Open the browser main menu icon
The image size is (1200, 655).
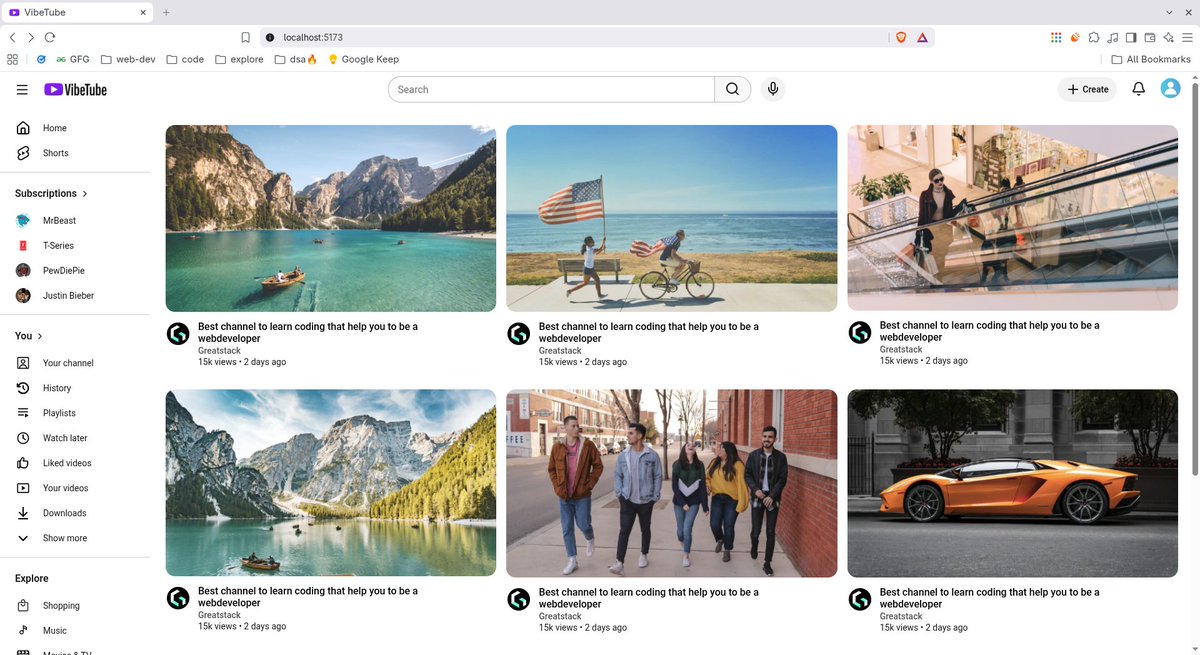pyautogui.click(x=1187, y=37)
